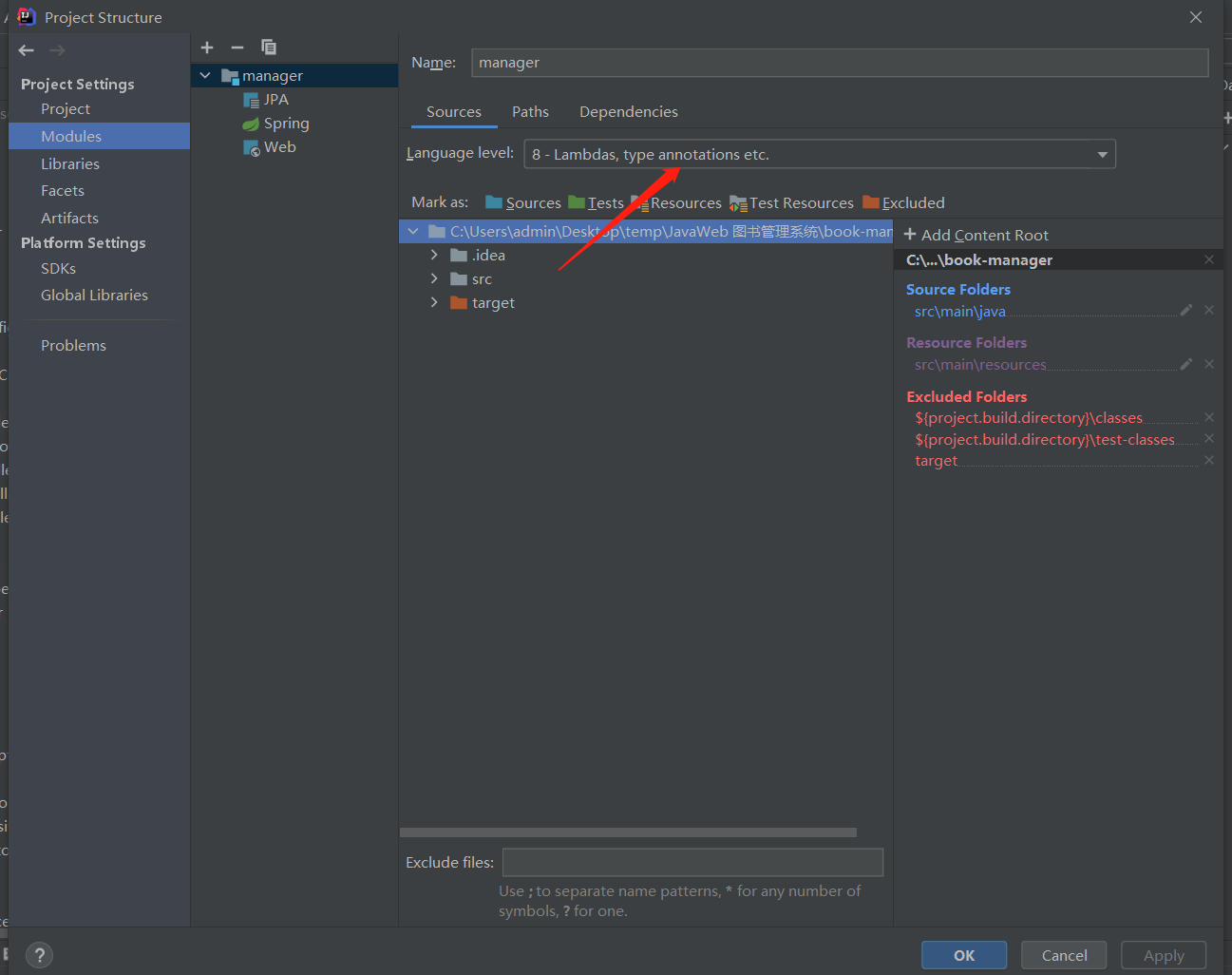1232x975 pixels.
Task: Edit src\main\java source folder properties
Action: coord(1185,311)
